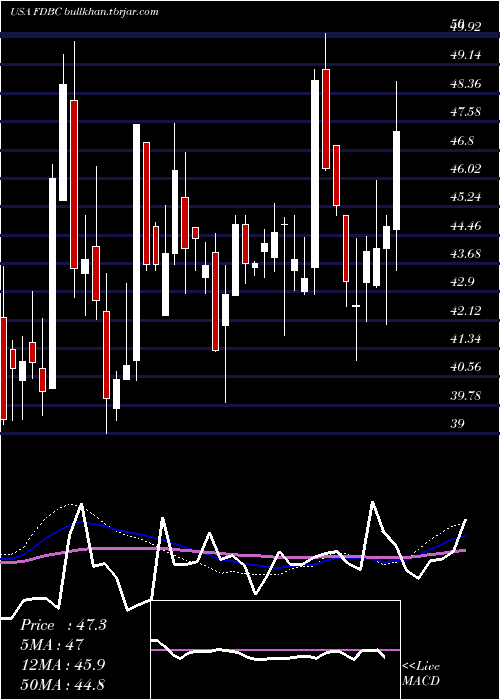The image size is (500, 700).
Task: Click the 39 price axis label
Action: [x=458, y=424]
